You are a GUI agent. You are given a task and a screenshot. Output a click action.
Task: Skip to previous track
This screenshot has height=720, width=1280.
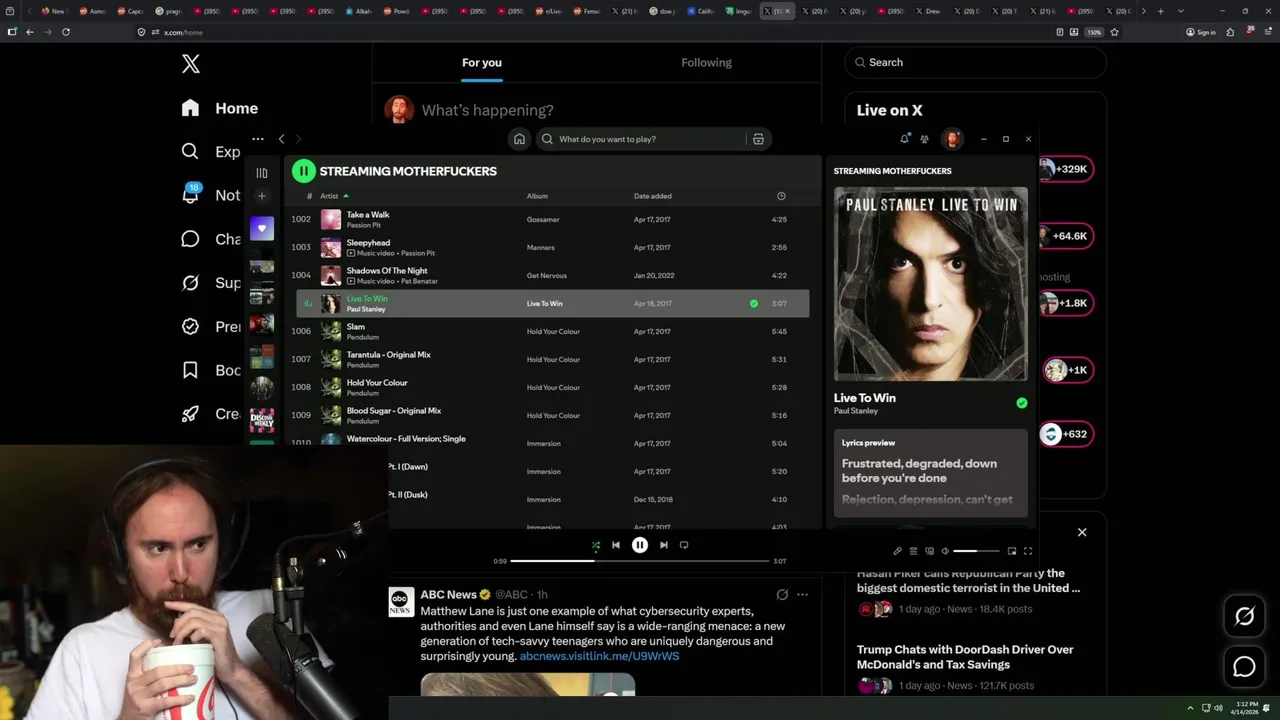[616, 545]
